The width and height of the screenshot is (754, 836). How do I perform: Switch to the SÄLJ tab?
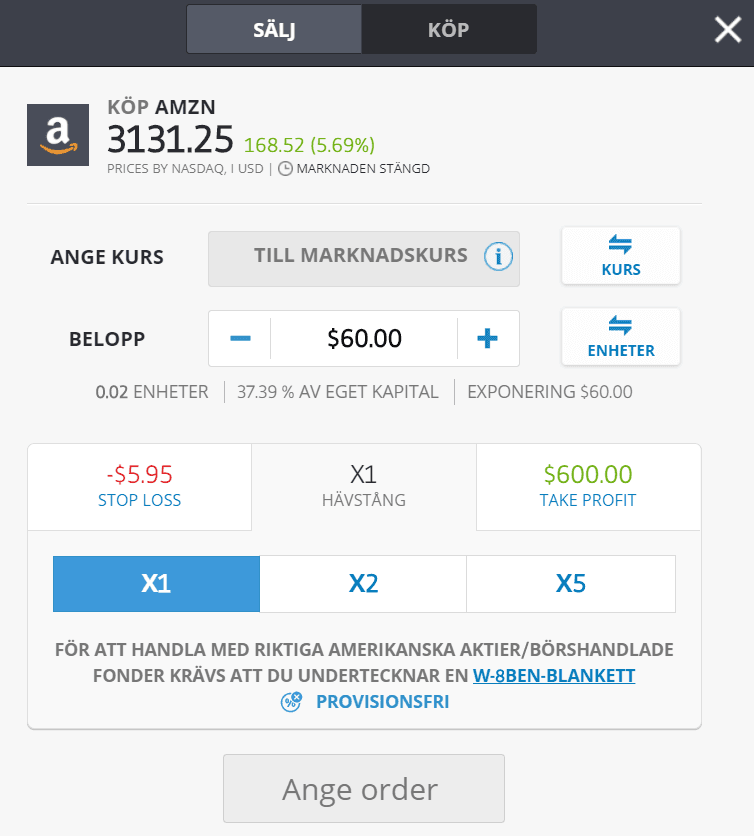click(273, 29)
